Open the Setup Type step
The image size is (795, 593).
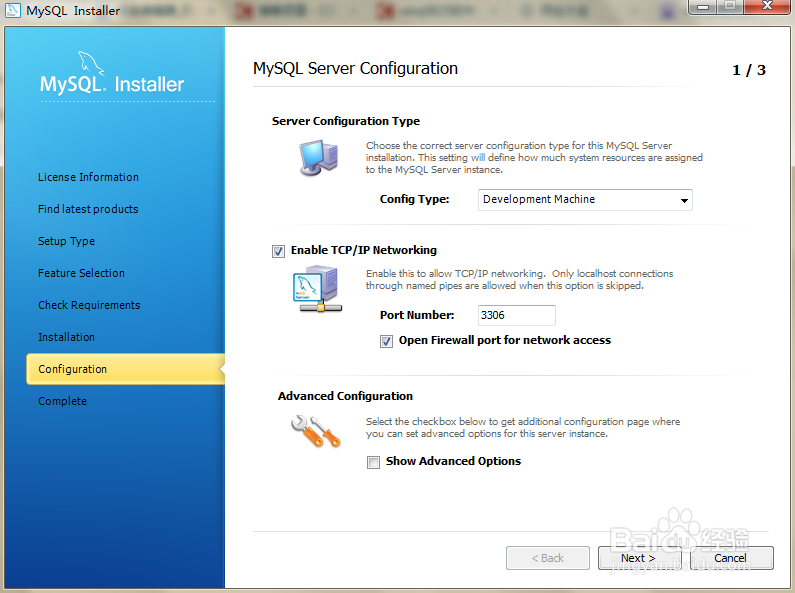point(66,241)
